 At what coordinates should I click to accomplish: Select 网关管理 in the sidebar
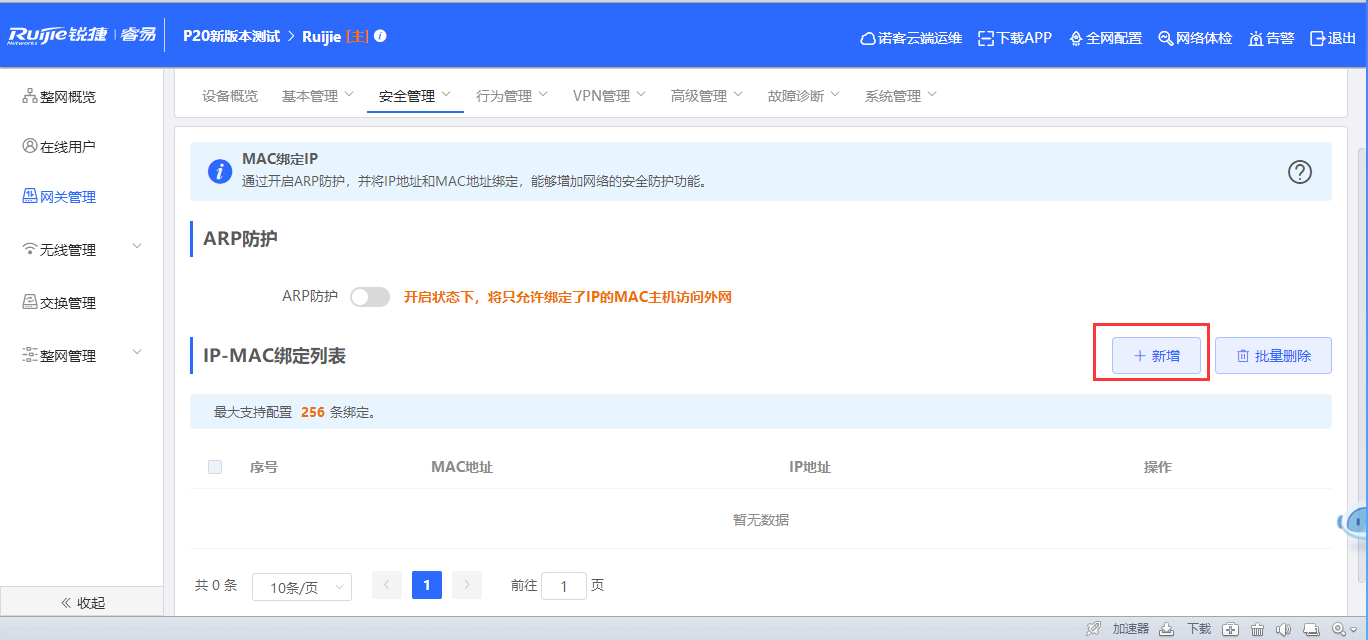59,197
